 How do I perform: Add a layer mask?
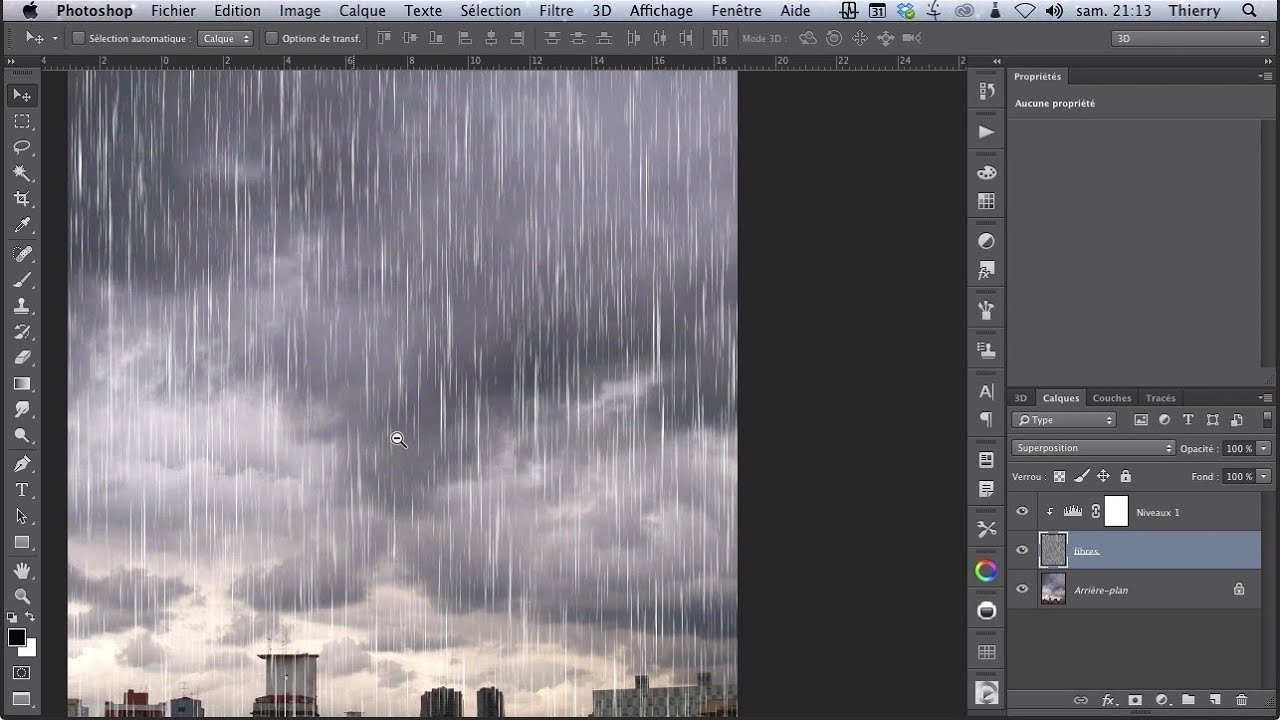1135,700
